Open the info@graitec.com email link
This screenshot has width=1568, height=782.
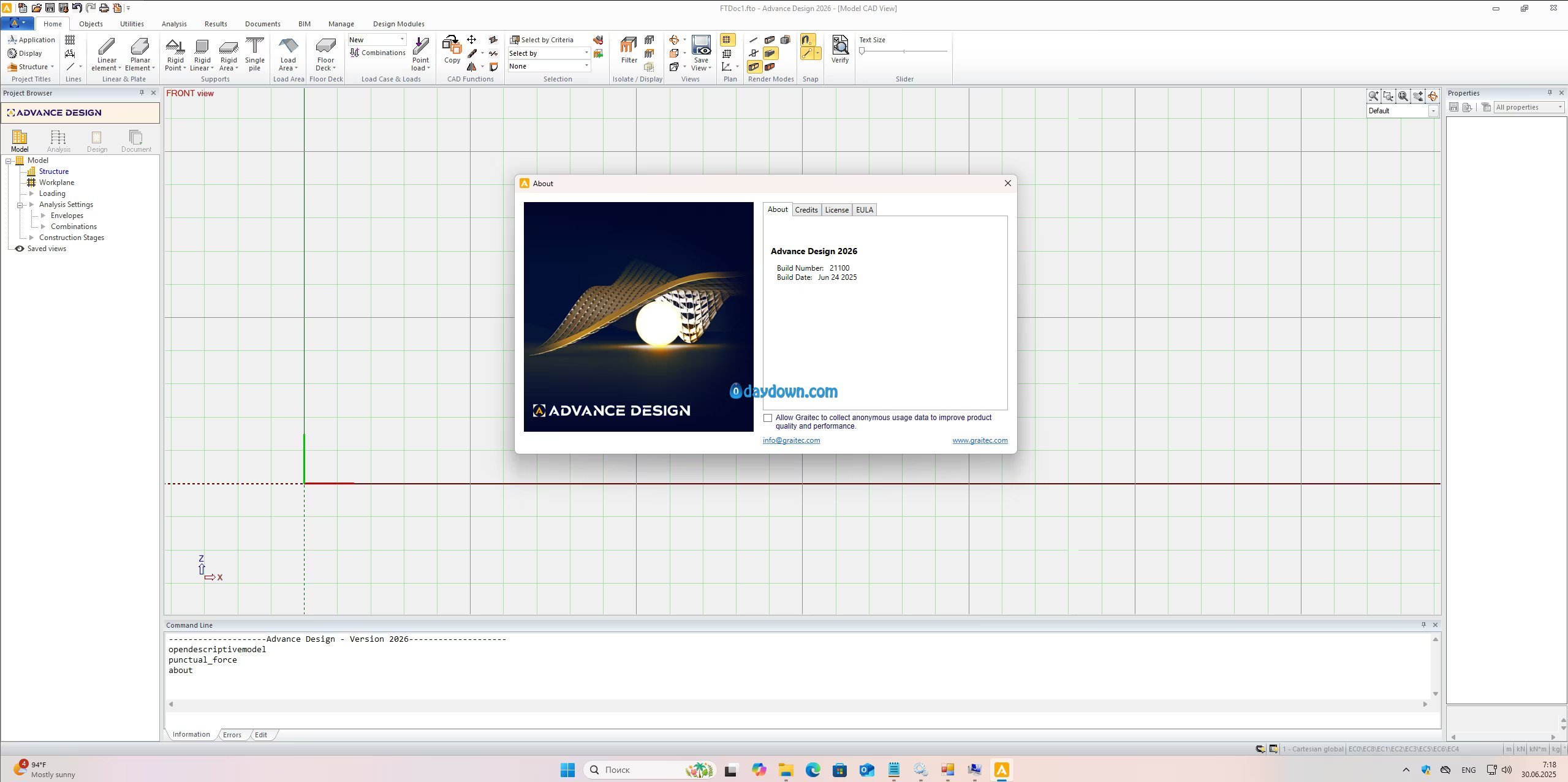tap(791, 440)
